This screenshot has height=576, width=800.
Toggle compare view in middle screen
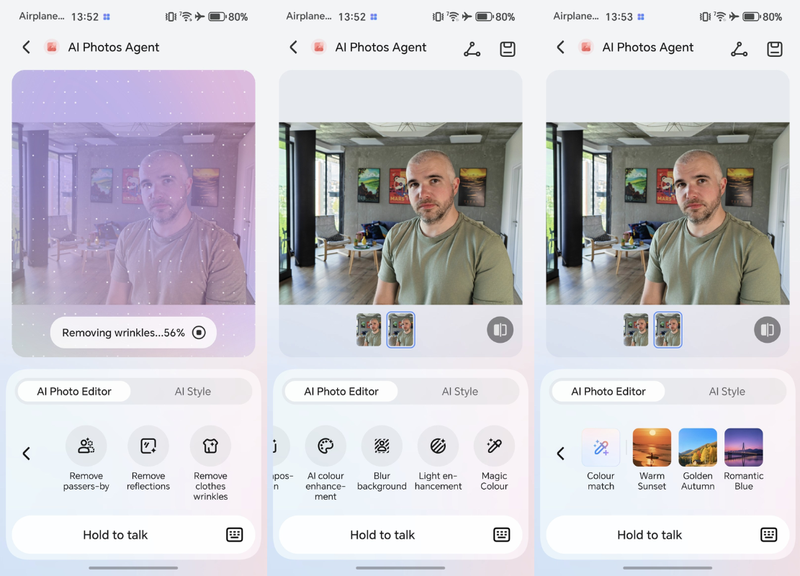click(x=500, y=330)
